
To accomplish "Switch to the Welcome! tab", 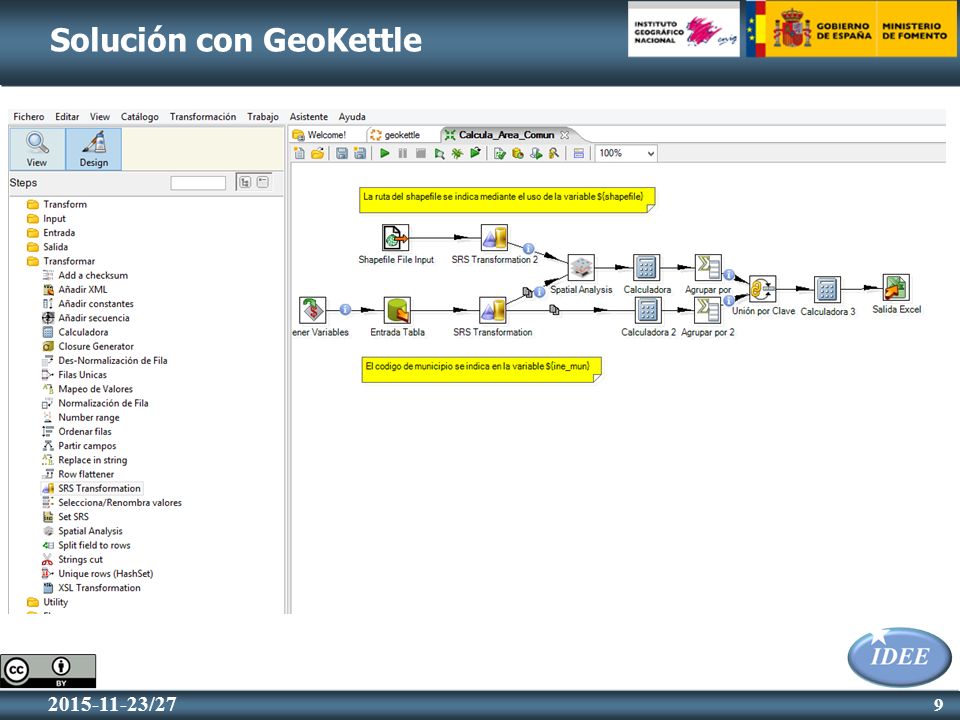I will [320, 135].
